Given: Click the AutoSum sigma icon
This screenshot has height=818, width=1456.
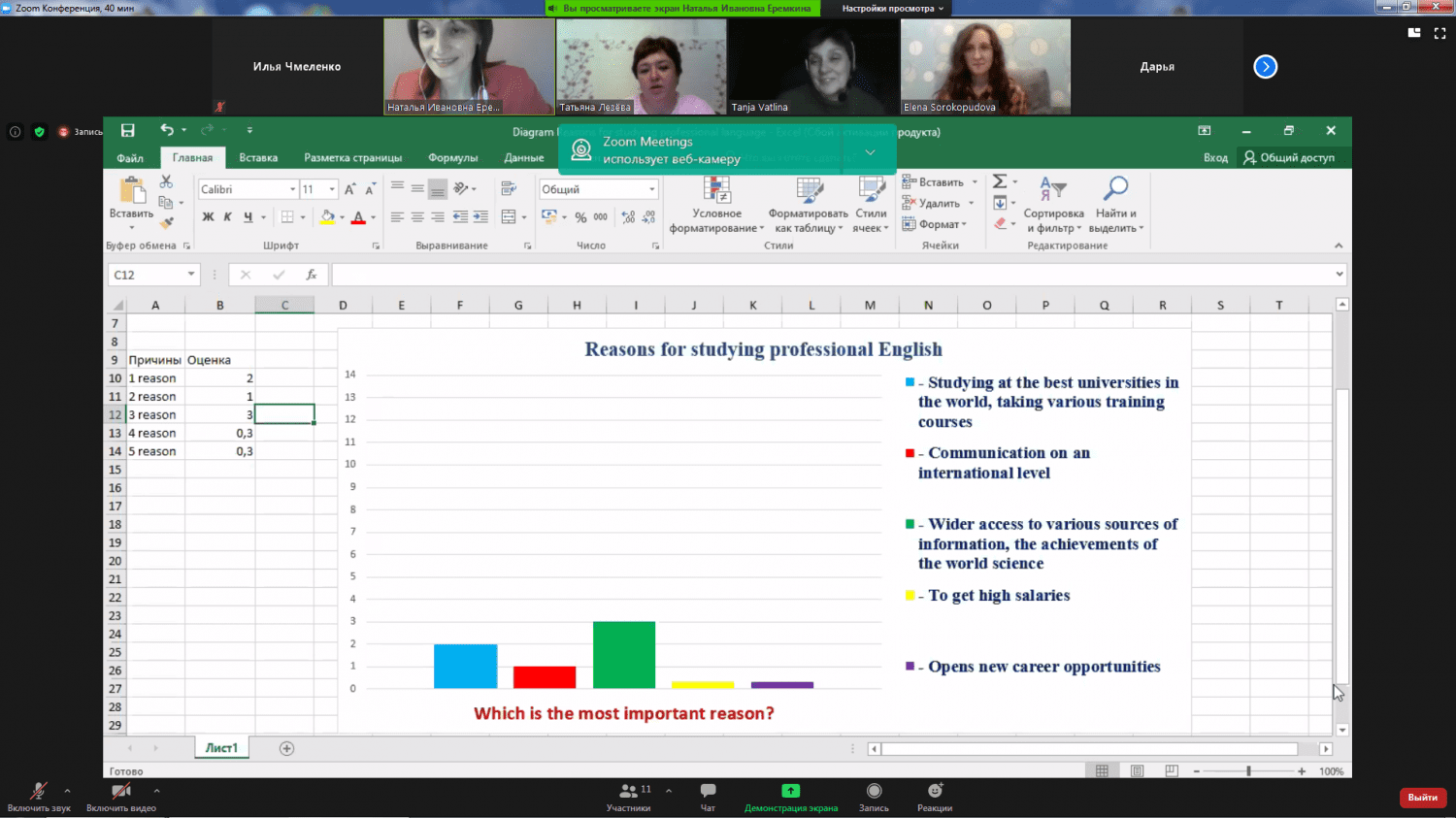Looking at the screenshot, I should click(x=1000, y=181).
